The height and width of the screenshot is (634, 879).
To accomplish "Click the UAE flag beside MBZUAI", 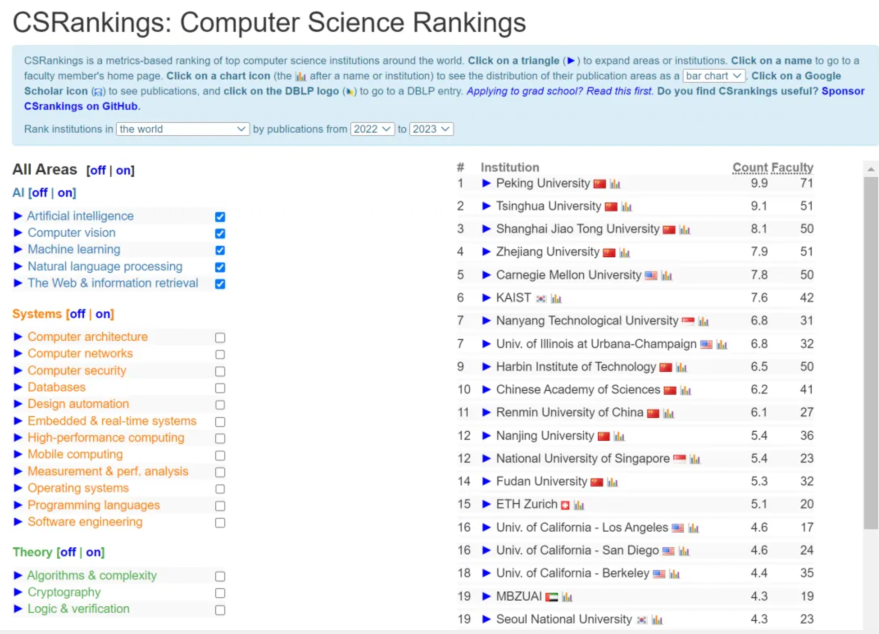I will 552,597.
